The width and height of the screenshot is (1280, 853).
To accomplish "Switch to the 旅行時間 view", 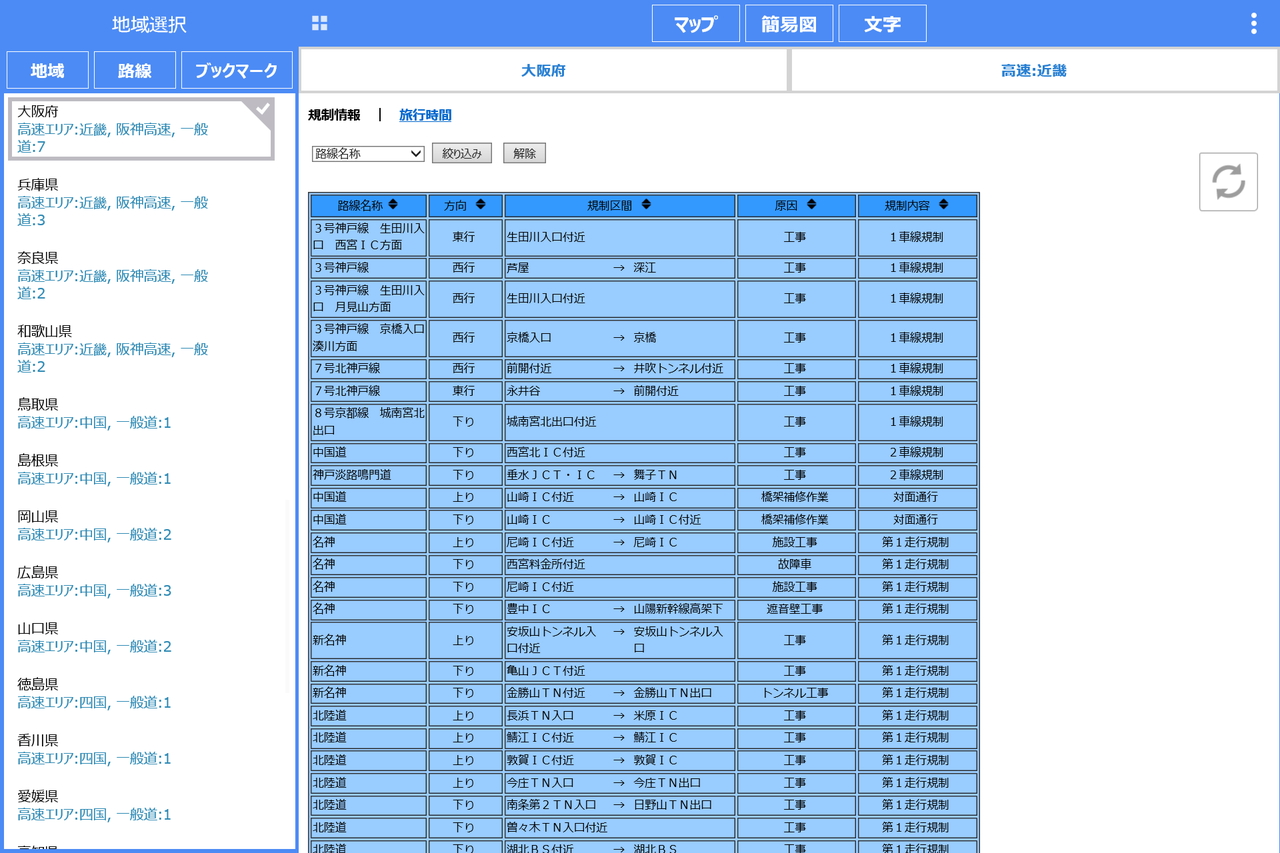I will point(425,114).
